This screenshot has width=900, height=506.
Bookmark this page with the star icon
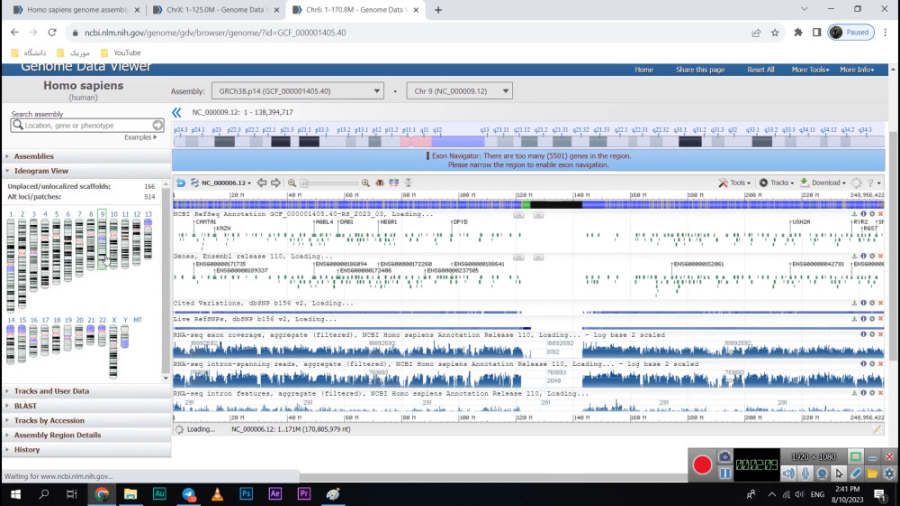coord(775,33)
